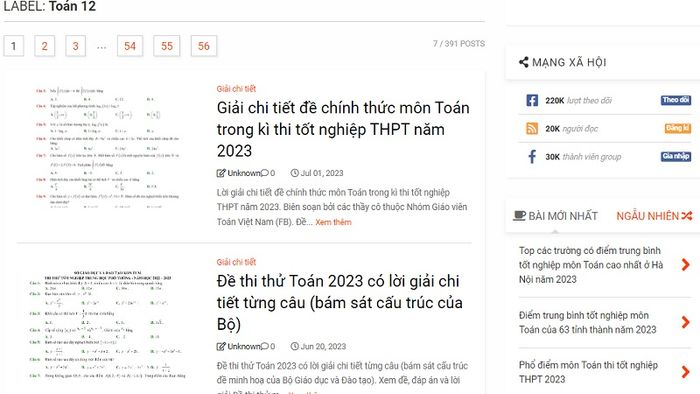Click 'Giải chi tiết' category label above second post
The height and width of the screenshot is (394, 700).
tap(236, 262)
